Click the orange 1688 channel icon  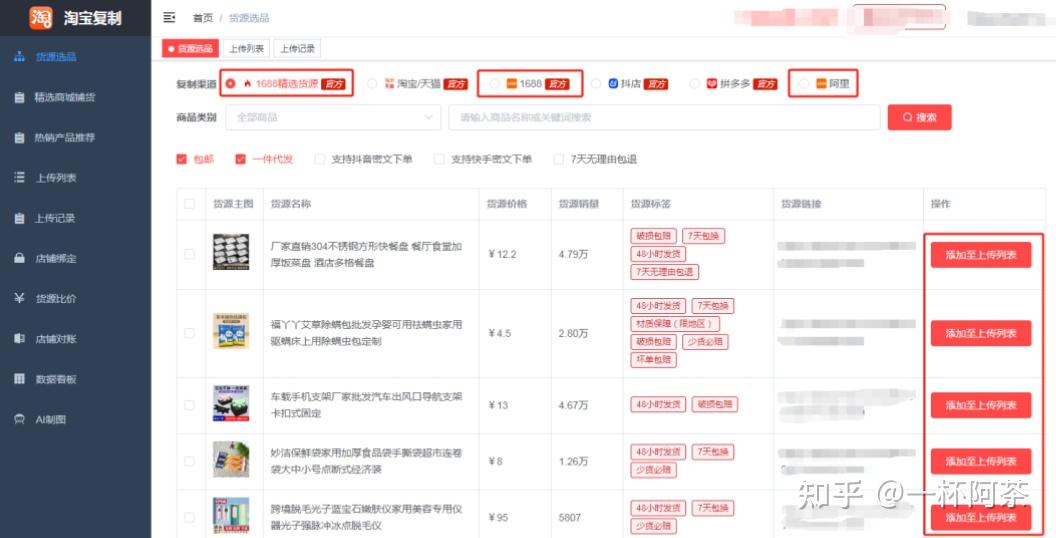point(511,83)
